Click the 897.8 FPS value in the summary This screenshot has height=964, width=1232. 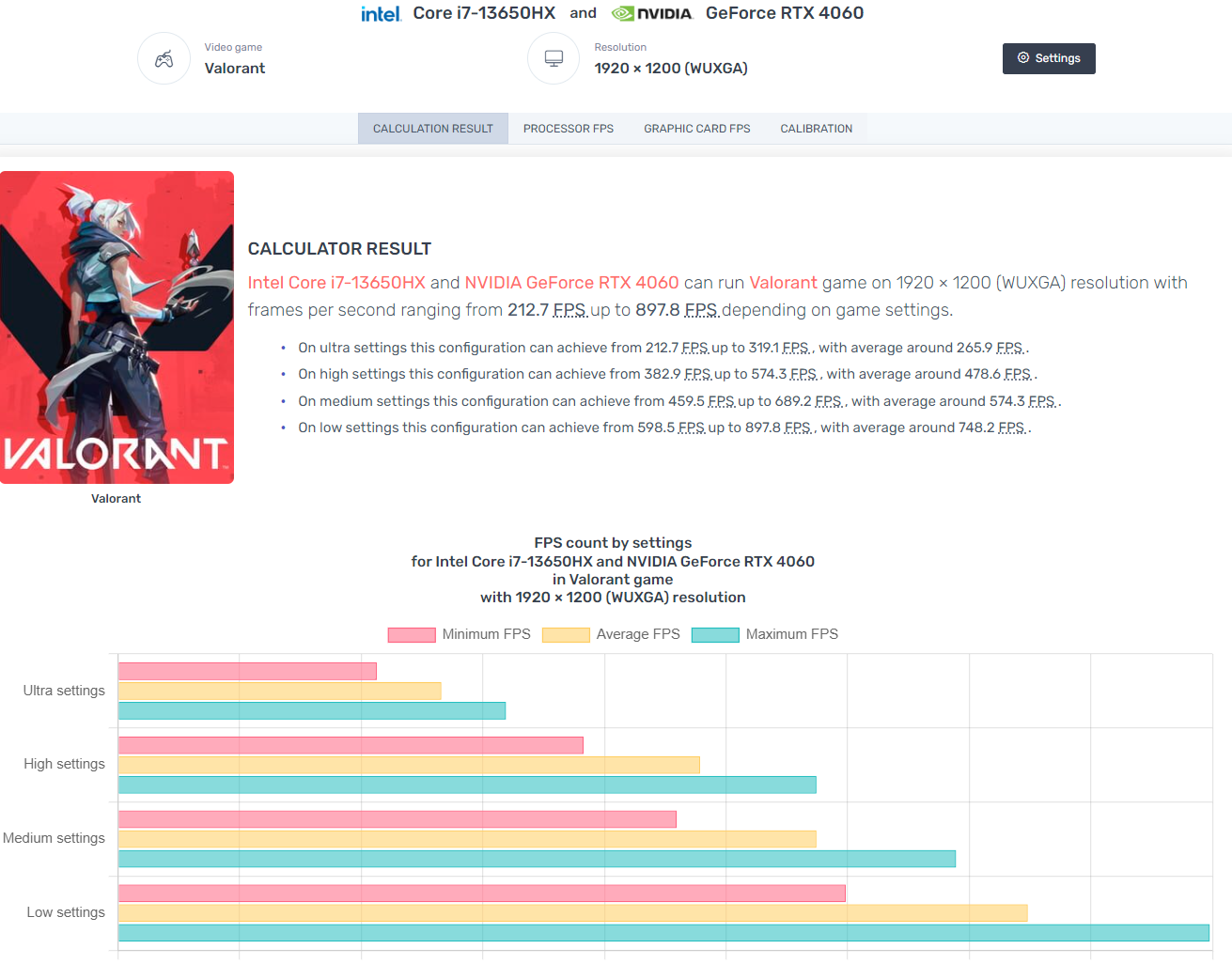pyautogui.click(x=677, y=310)
